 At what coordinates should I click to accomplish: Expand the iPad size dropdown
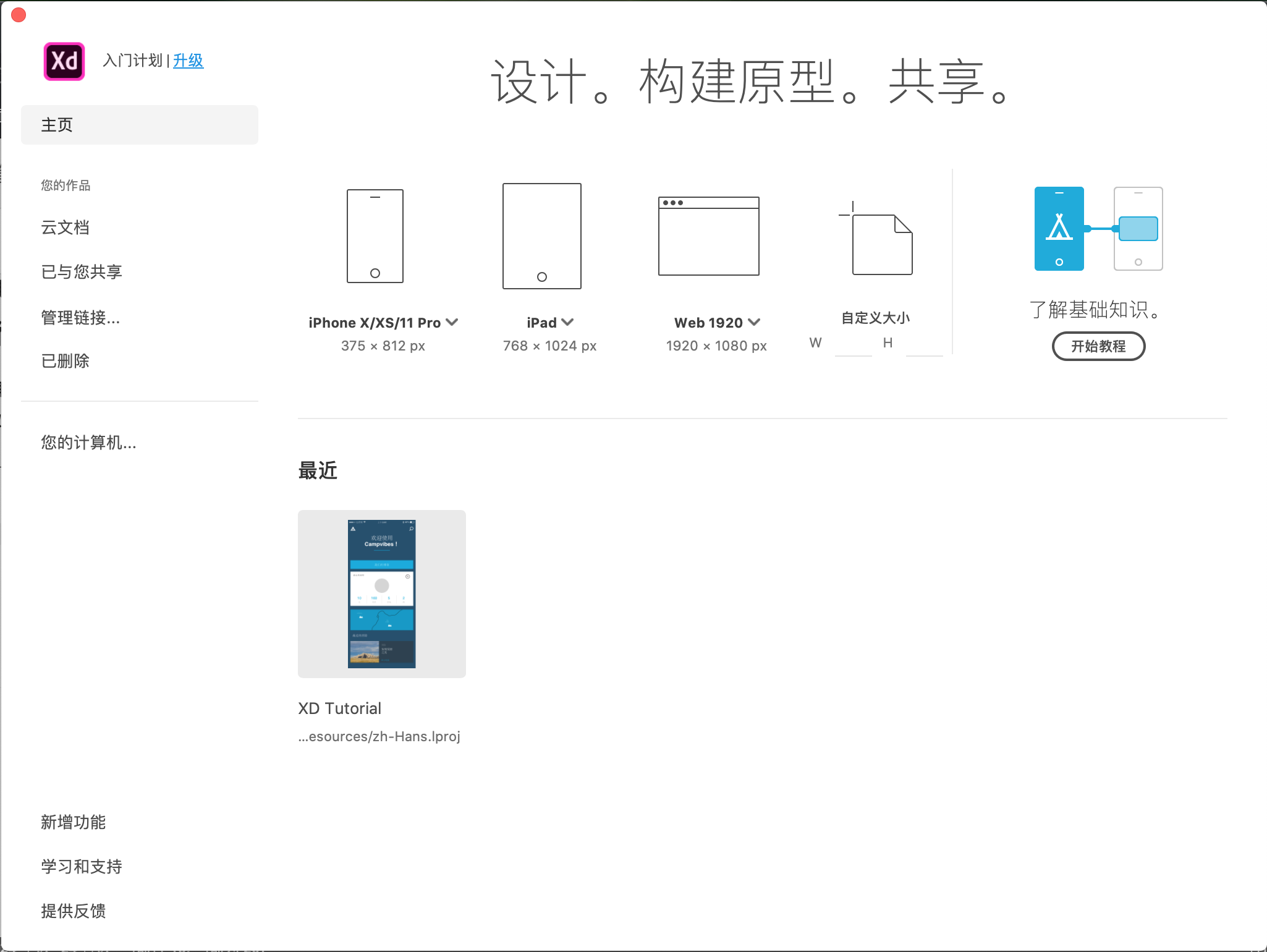pyautogui.click(x=568, y=322)
